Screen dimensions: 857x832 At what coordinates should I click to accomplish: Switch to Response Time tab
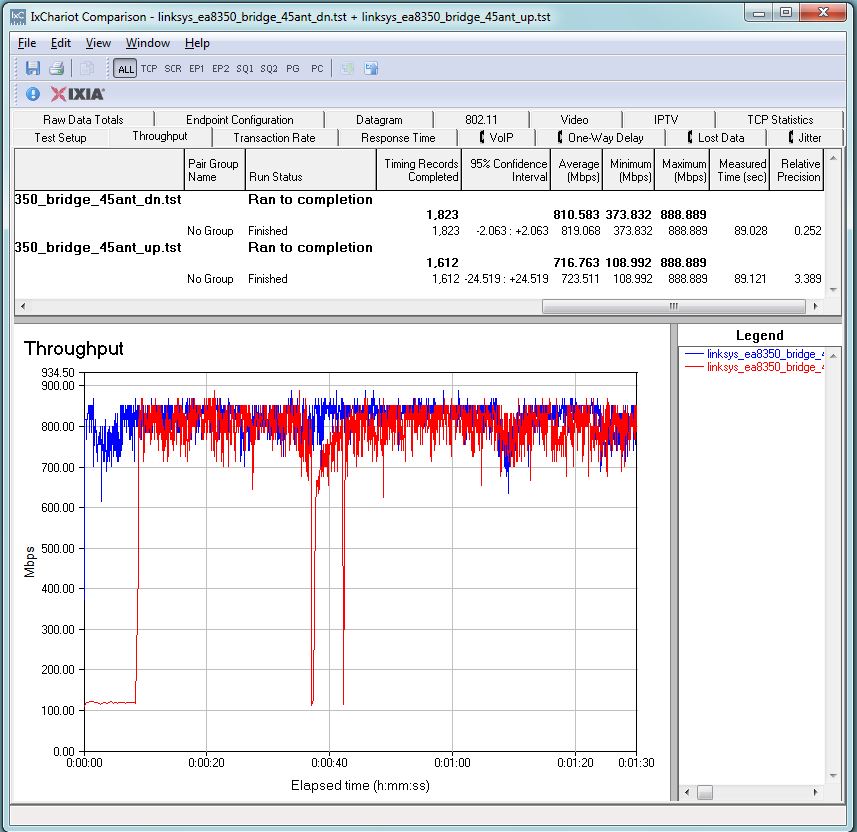[x=398, y=138]
